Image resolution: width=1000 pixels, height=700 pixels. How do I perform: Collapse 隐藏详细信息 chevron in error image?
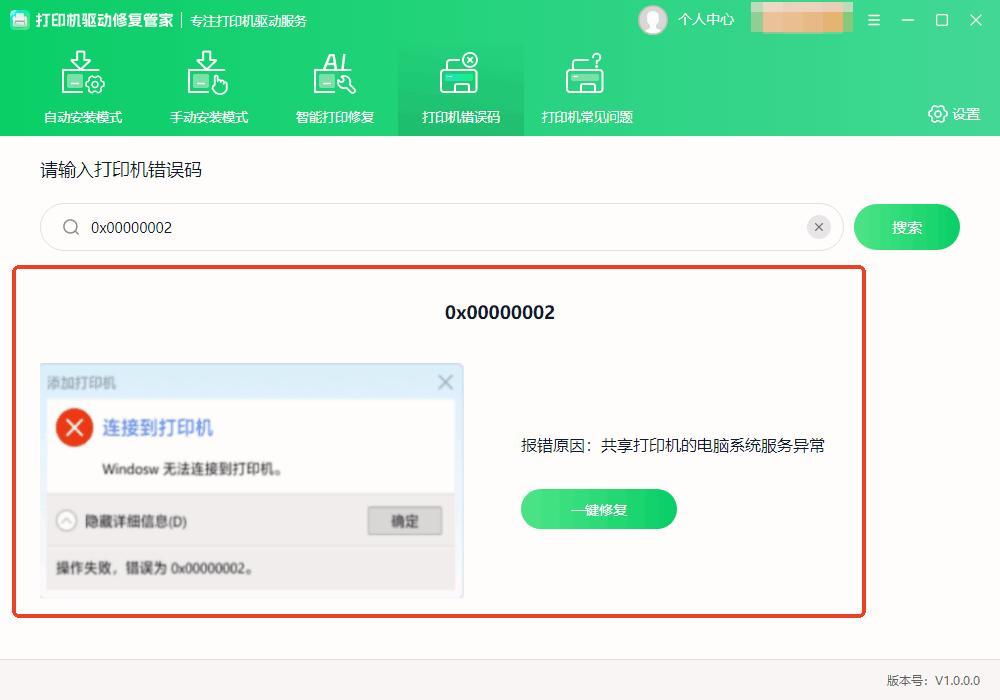pos(66,521)
